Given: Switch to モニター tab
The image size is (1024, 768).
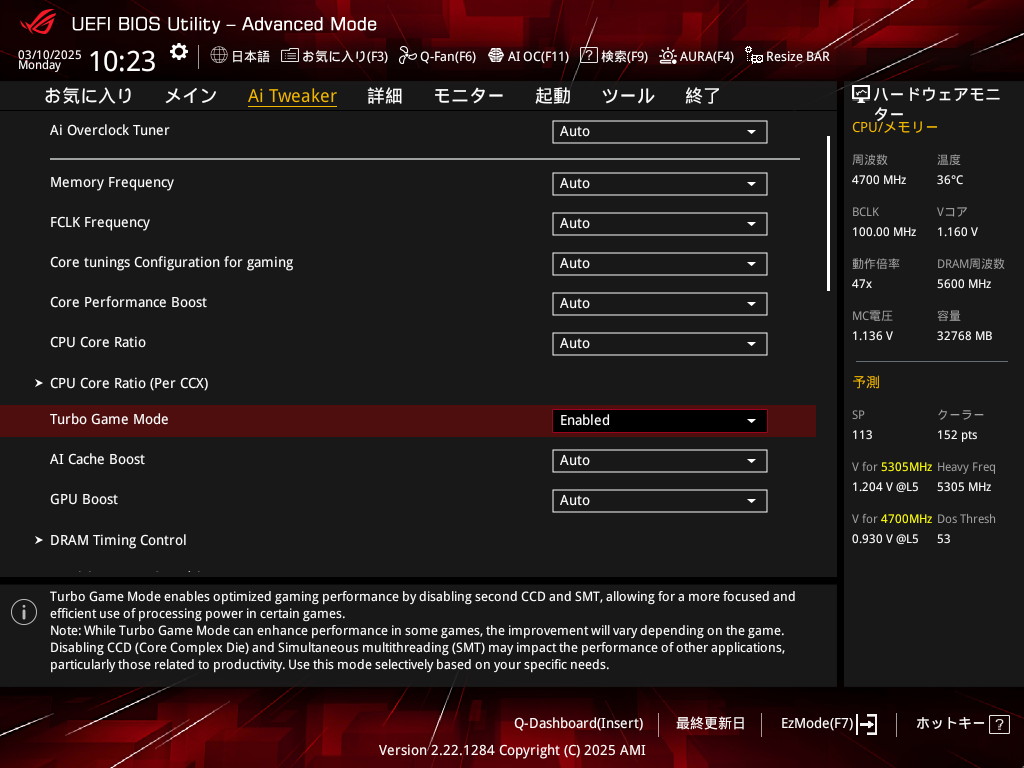Looking at the screenshot, I should coord(468,96).
